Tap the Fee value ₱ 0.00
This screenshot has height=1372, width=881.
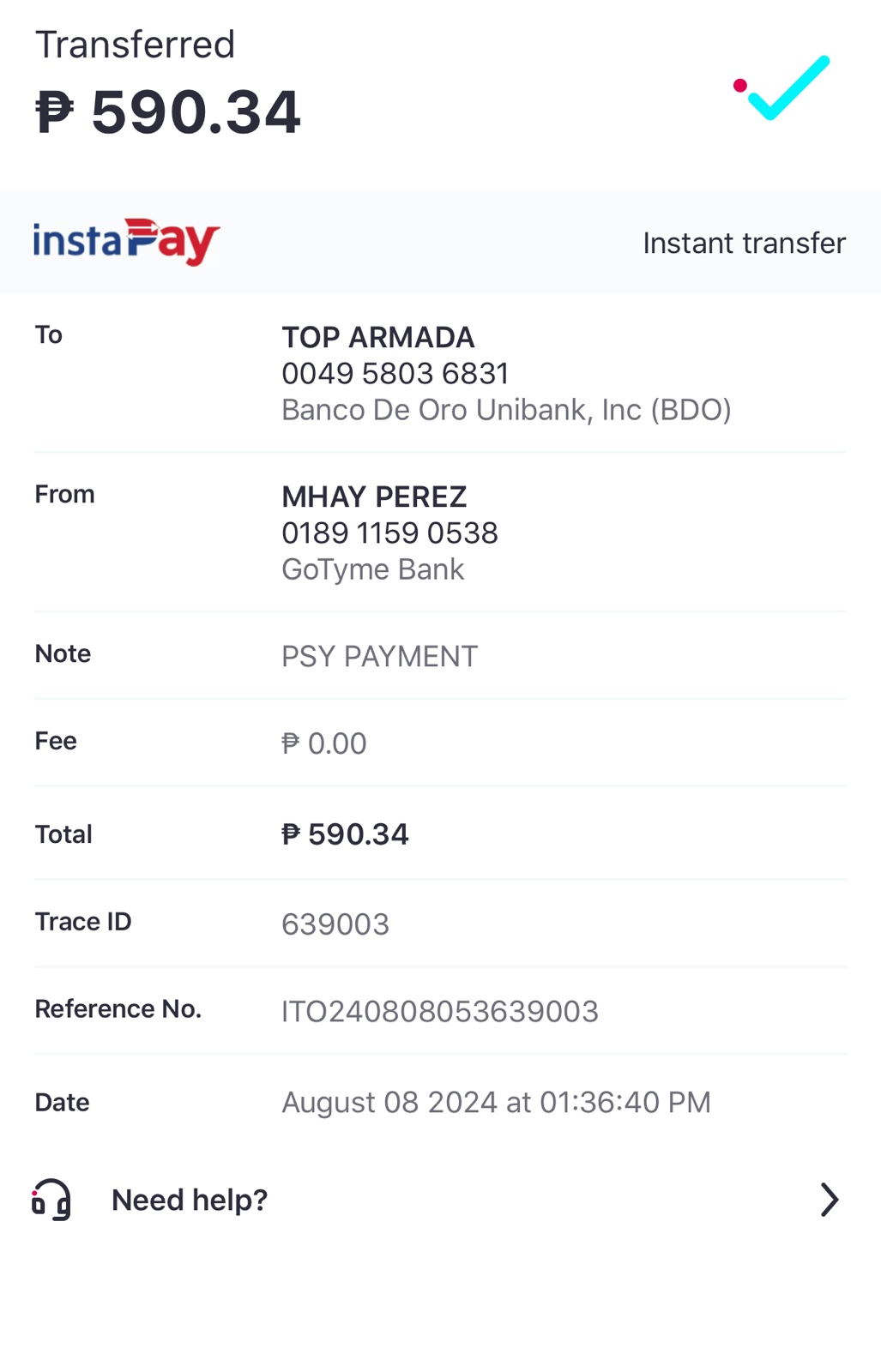pyautogui.click(x=324, y=743)
